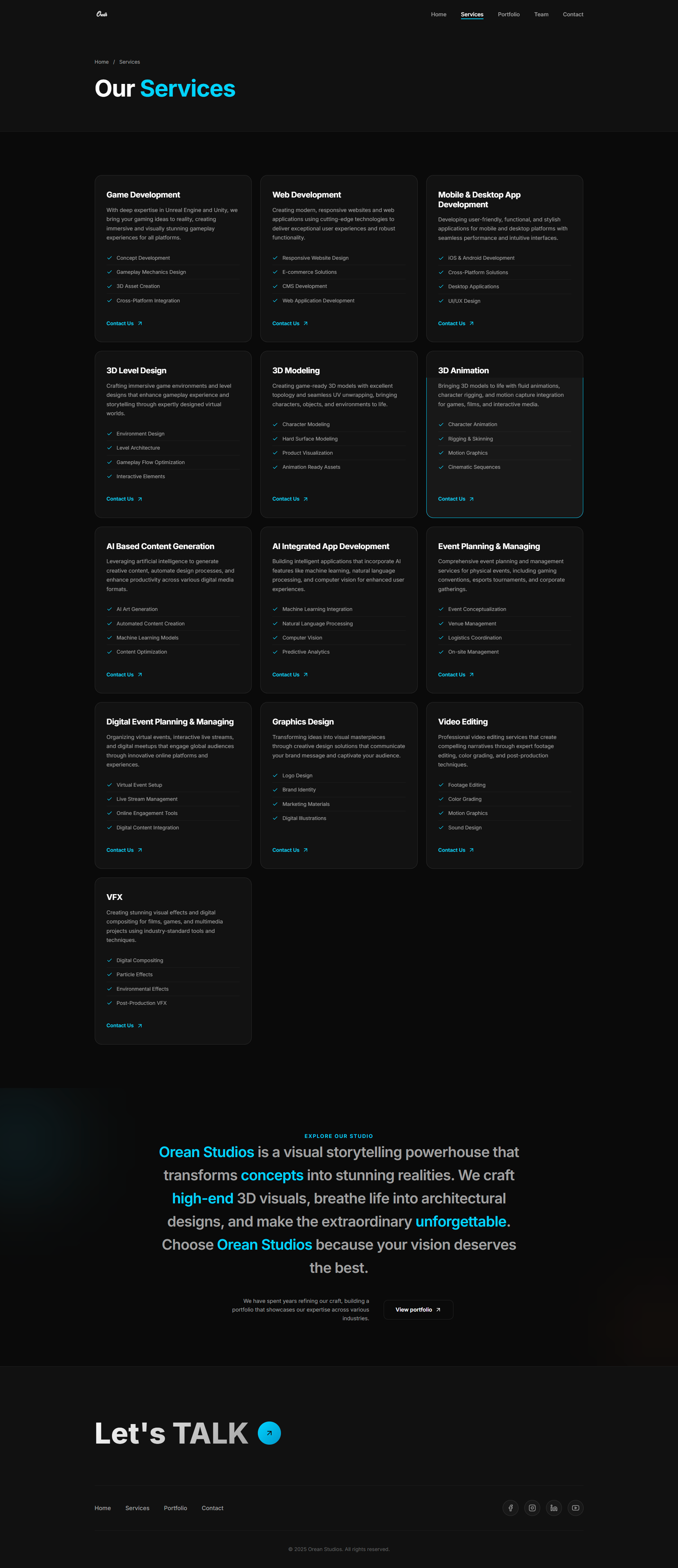Click Contact Us arrow icon in Mobile & Desktop App card
Screen dimensions: 678x1568
point(471,324)
